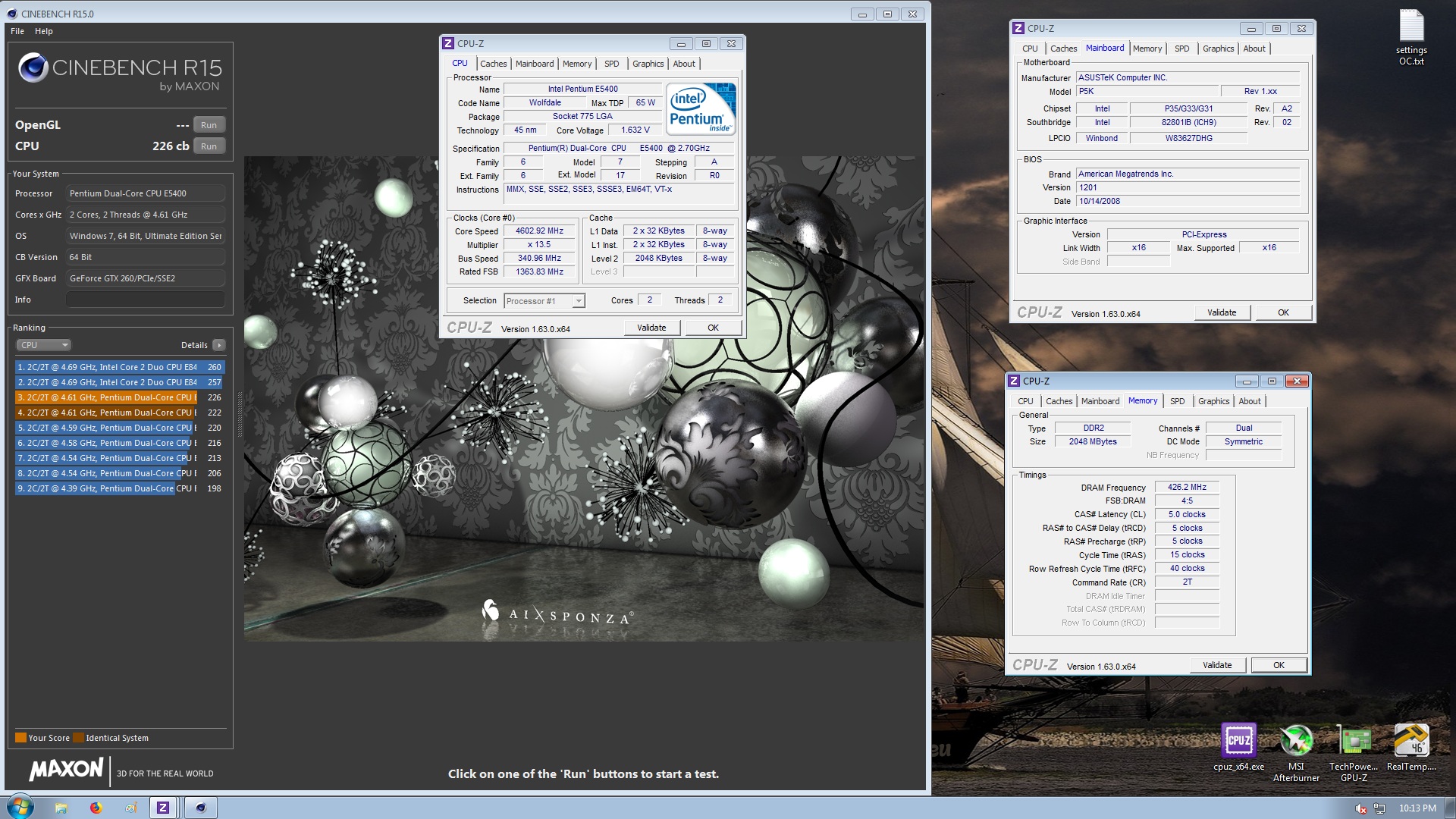Switch to CPU tab in Memory window
Viewport: 1456px width, 819px height.
click(x=1025, y=401)
